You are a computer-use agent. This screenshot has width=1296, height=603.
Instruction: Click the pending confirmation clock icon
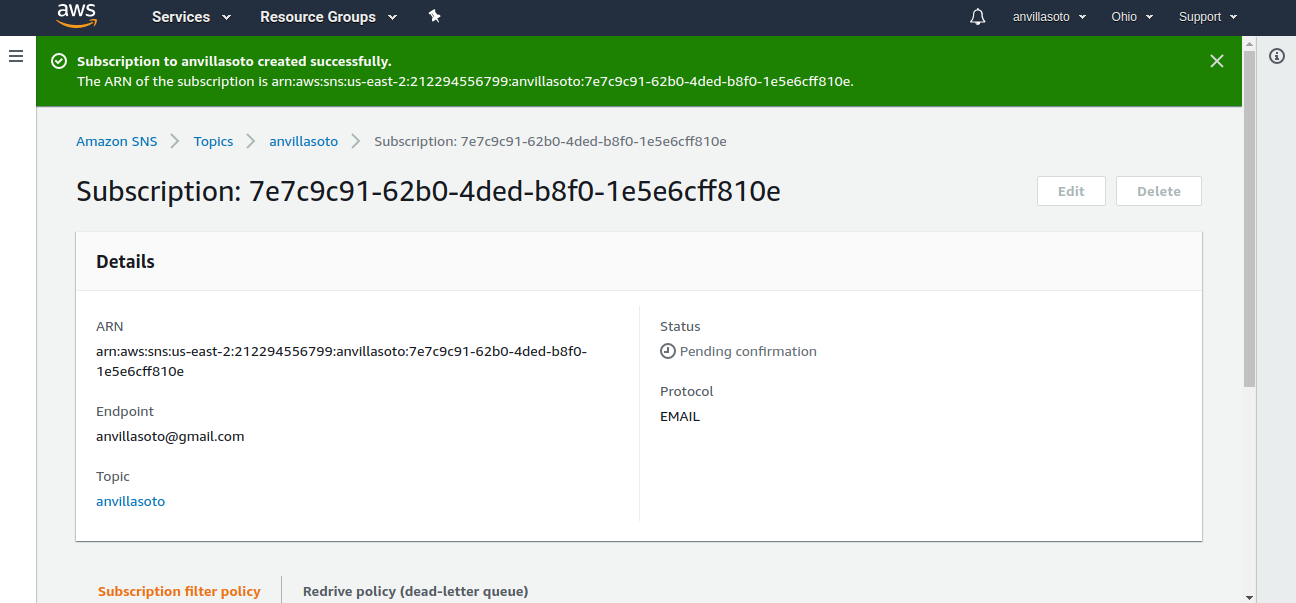point(668,351)
